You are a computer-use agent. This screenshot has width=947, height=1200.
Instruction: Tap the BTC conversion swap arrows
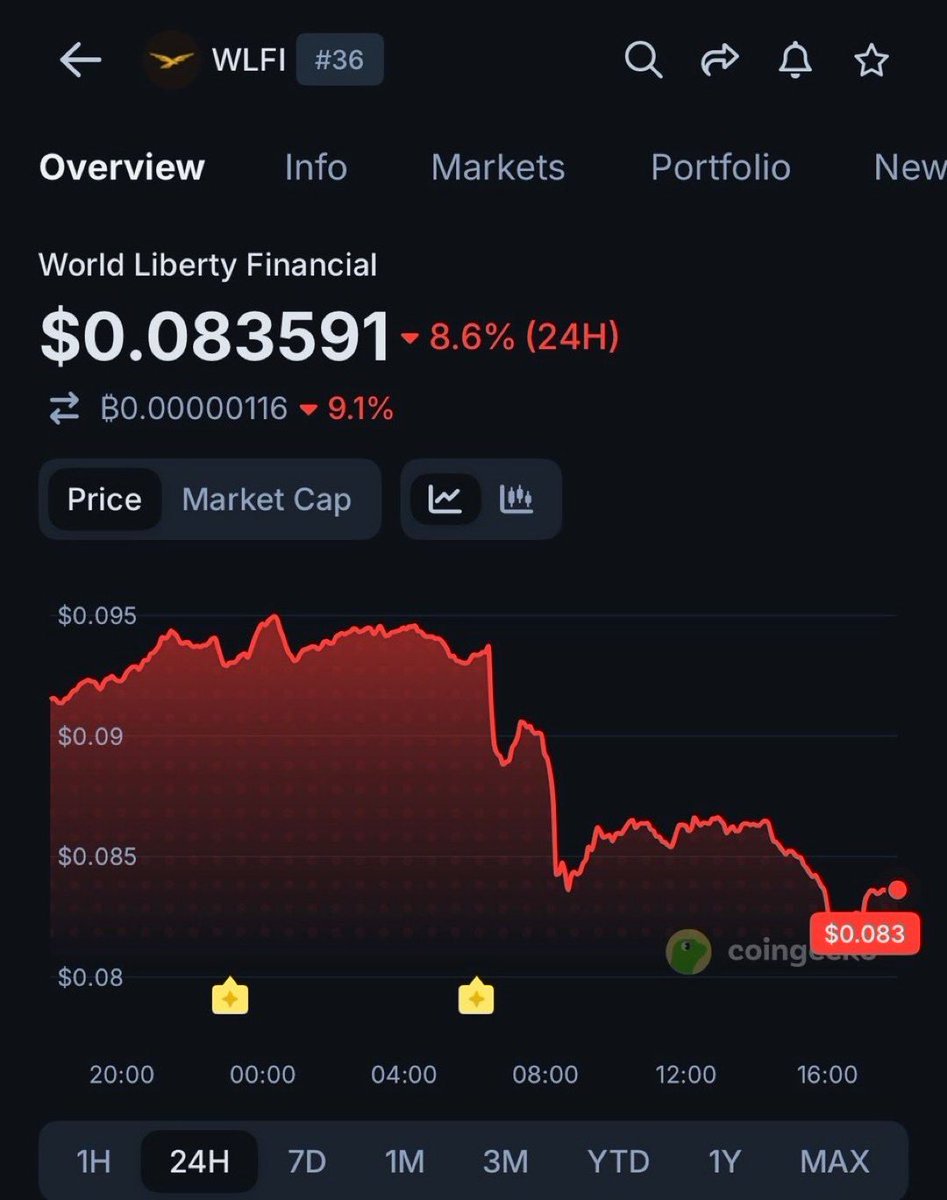(64, 408)
